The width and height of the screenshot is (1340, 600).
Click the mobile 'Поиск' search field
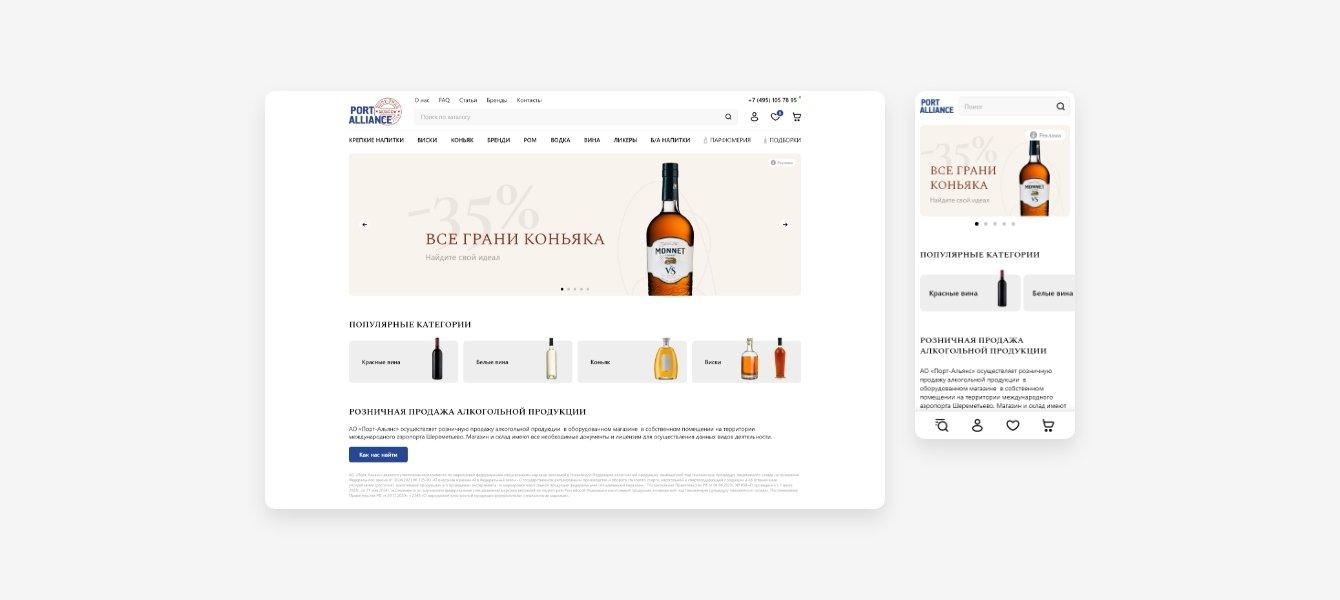(x=1014, y=106)
